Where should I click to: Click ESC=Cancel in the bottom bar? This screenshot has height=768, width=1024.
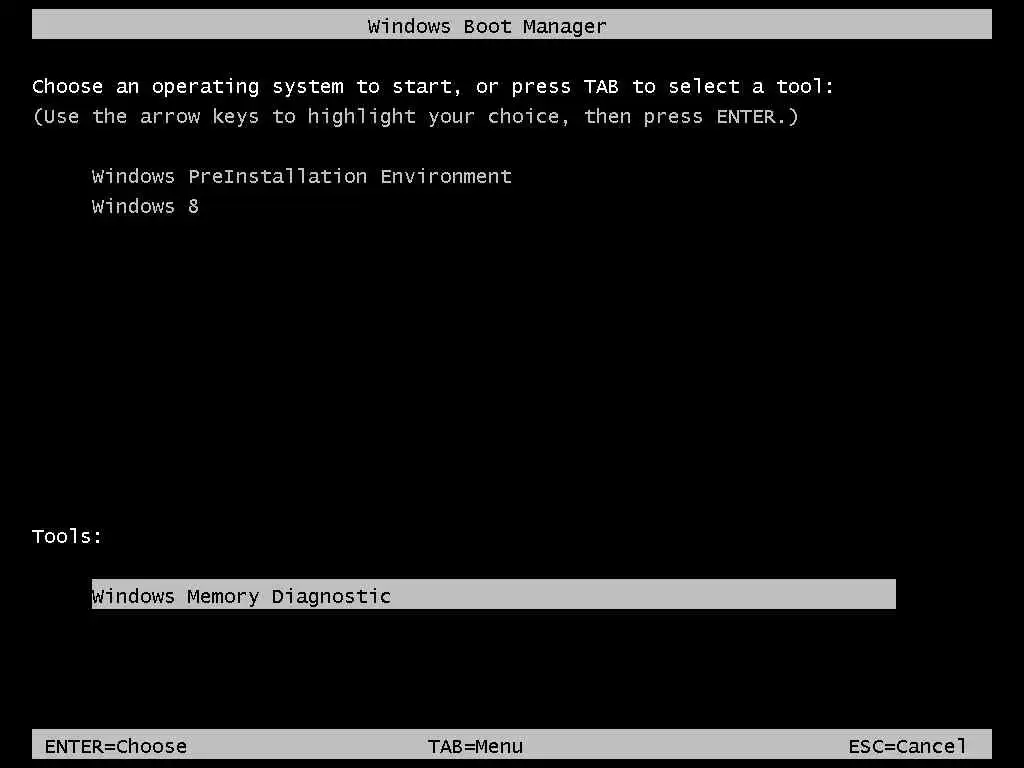coord(907,746)
